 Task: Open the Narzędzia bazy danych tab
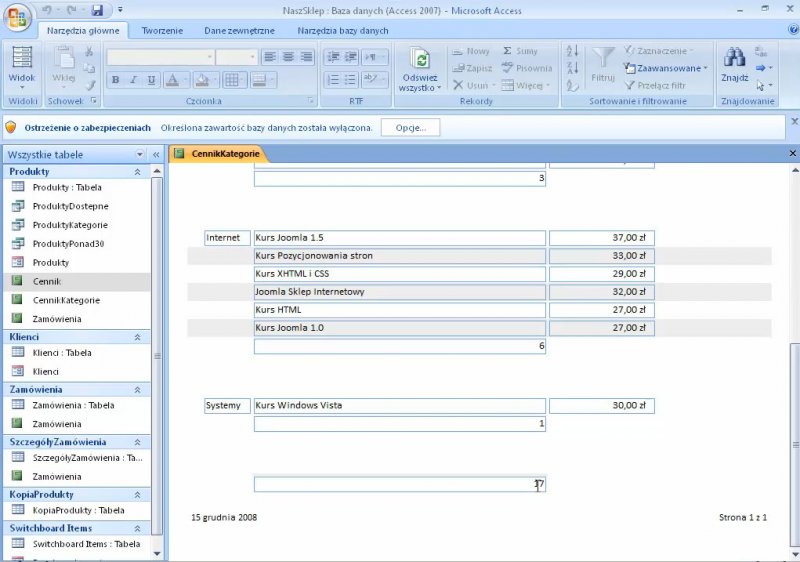(x=343, y=31)
